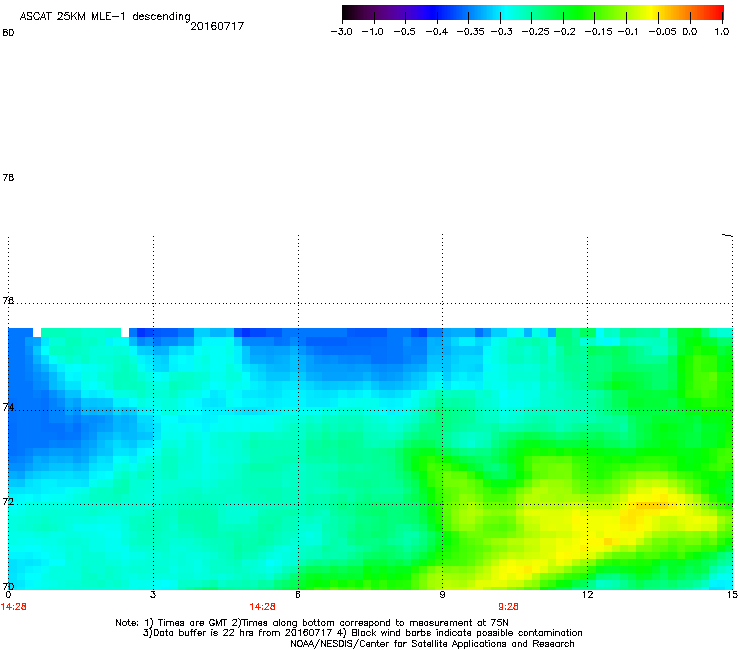740x650 pixels.
Task: Click the rainbow color scale bar
Action: 533,13
